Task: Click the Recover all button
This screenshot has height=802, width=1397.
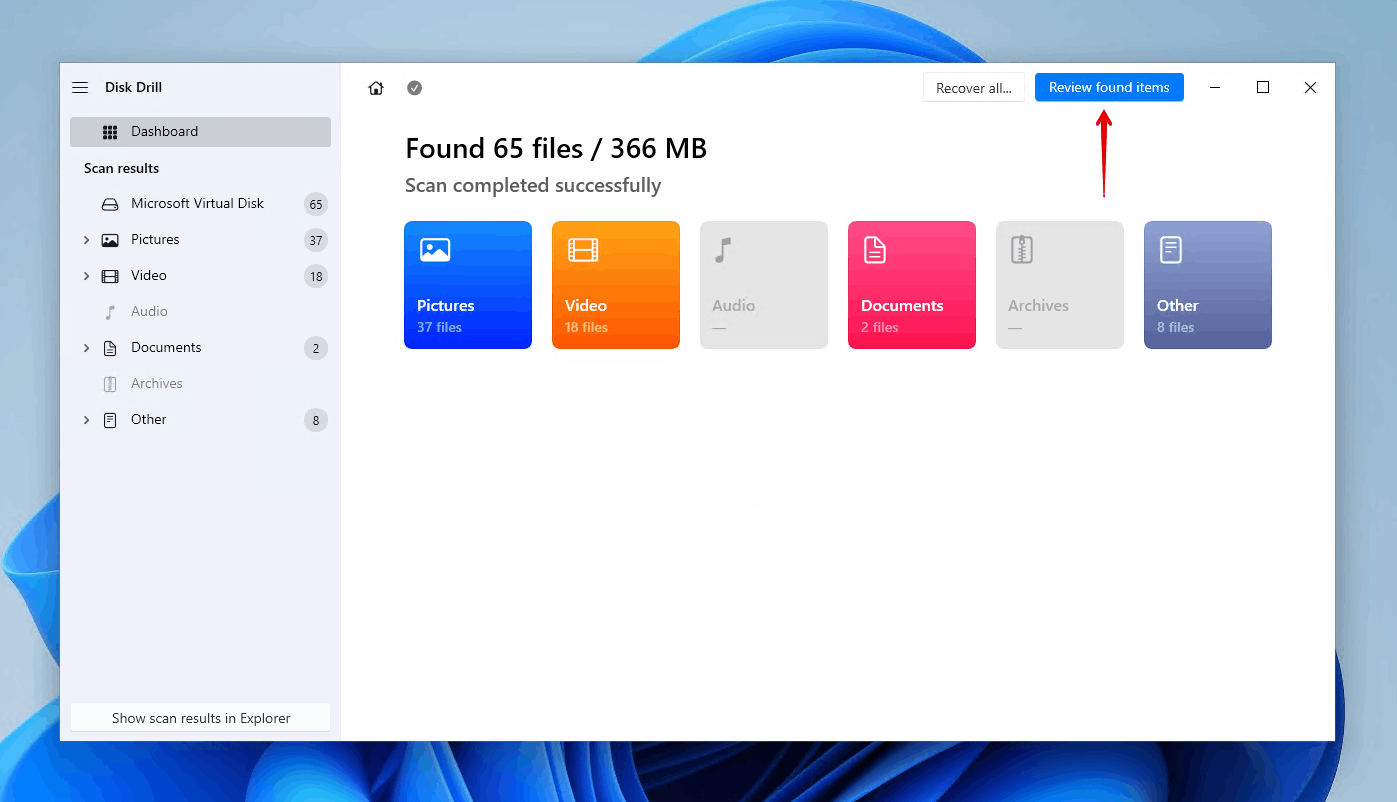Action: [974, 88]
